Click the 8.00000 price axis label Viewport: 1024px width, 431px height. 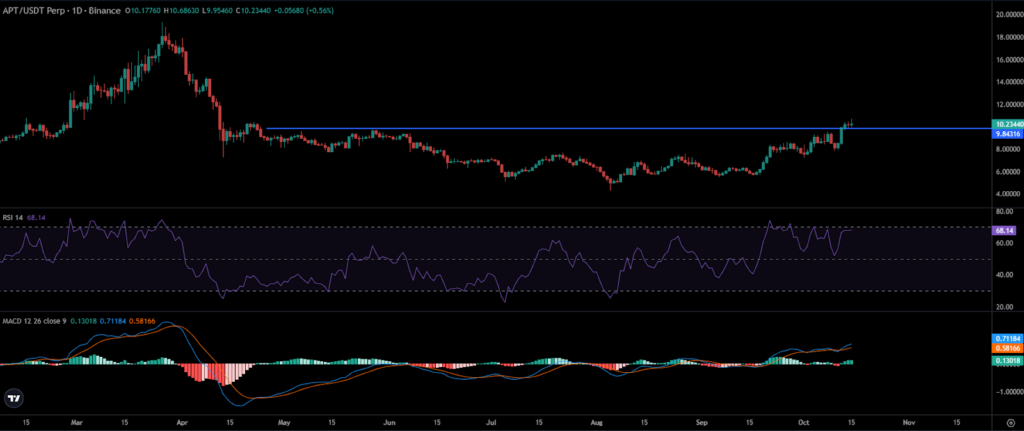tap(1006, 149)
